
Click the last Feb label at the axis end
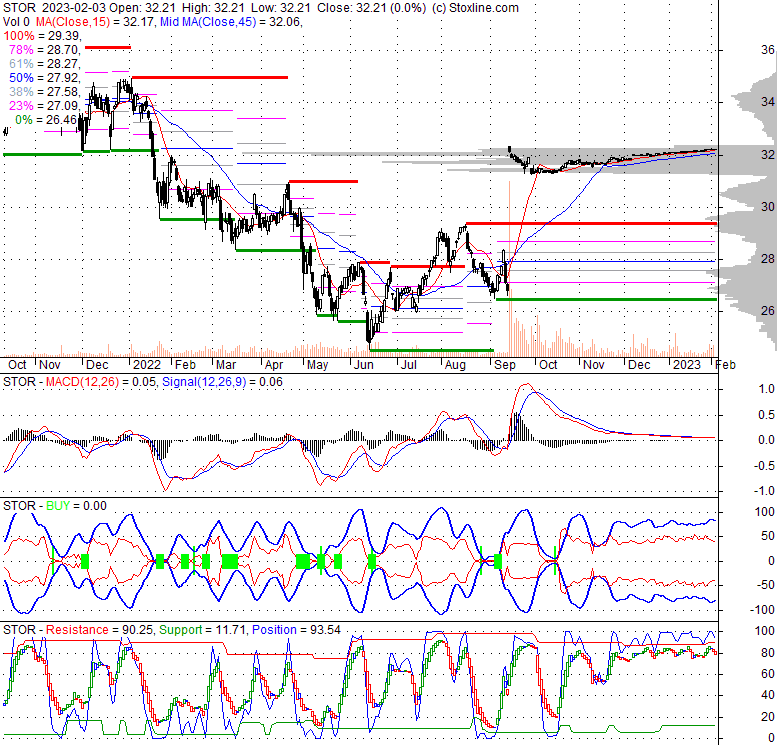[725, 365]
